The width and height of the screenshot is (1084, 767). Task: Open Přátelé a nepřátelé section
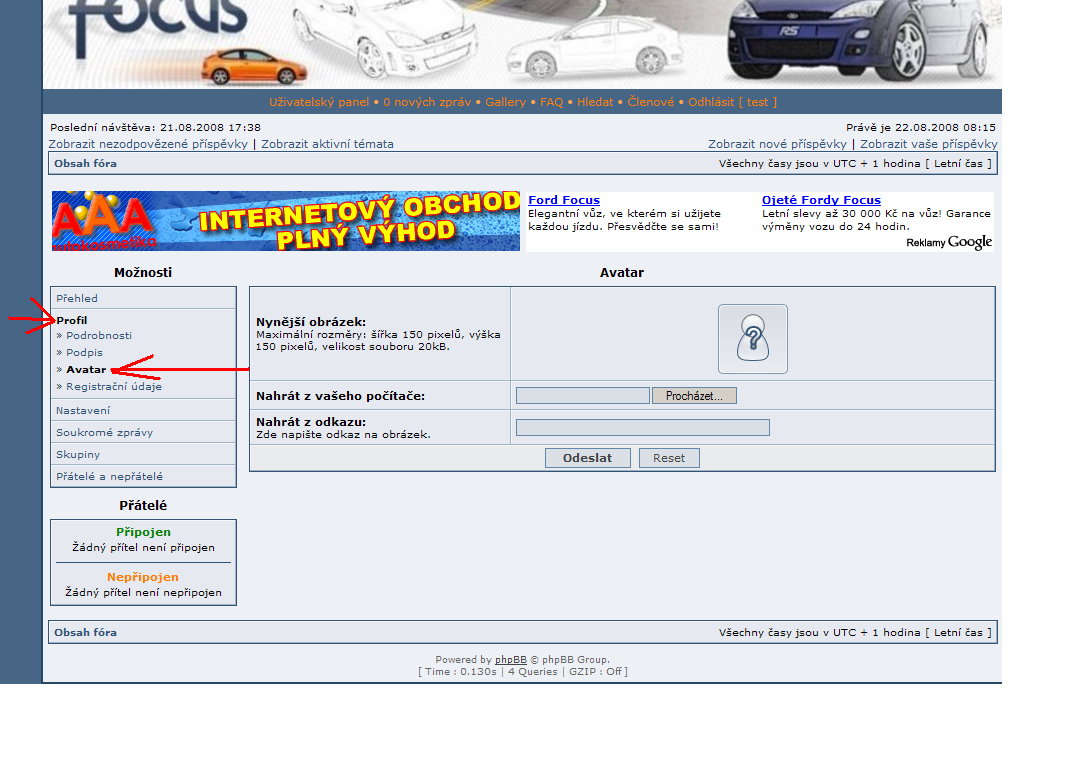[109, 477]
